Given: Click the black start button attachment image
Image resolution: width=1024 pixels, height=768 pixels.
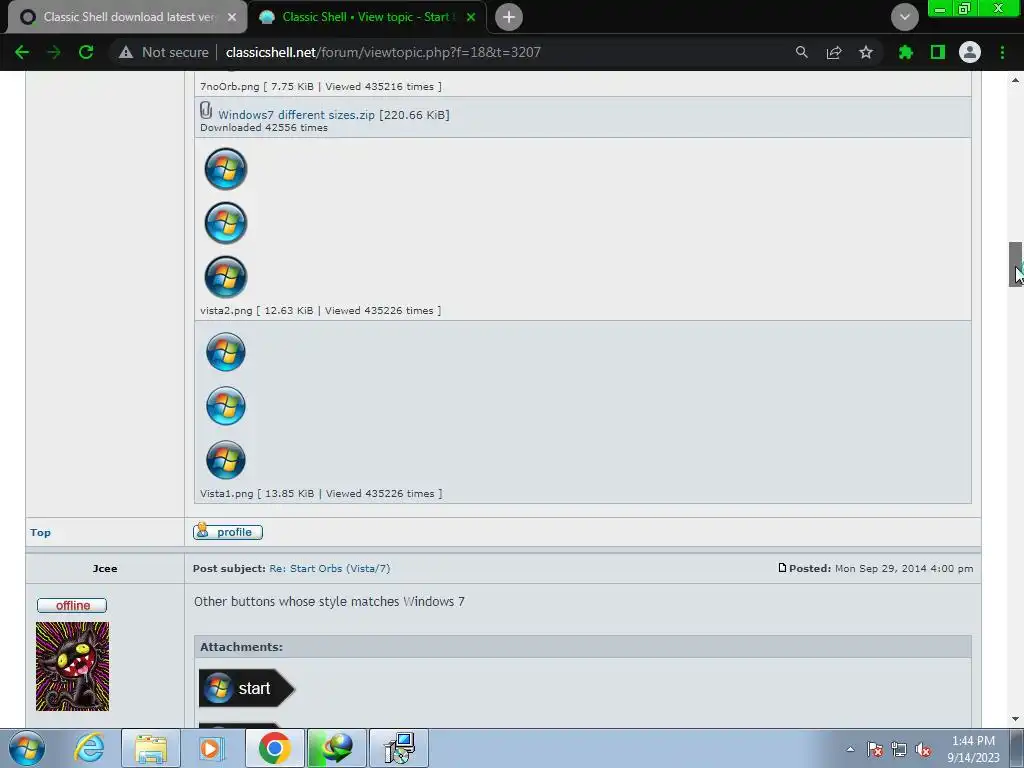Looking at the screenshot, I should pos(247,688).
